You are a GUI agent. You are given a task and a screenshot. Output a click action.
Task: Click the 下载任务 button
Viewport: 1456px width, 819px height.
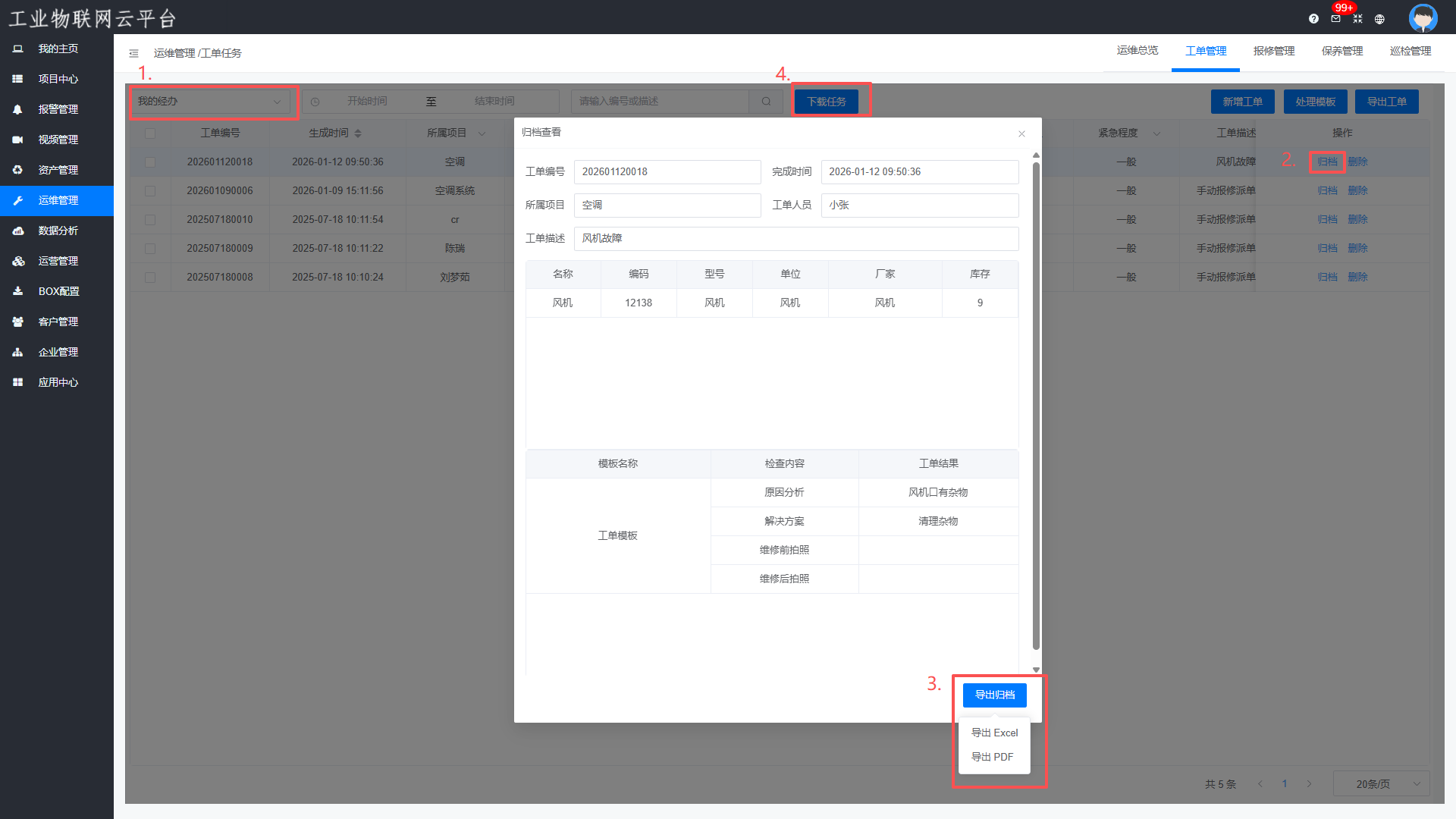826,102
